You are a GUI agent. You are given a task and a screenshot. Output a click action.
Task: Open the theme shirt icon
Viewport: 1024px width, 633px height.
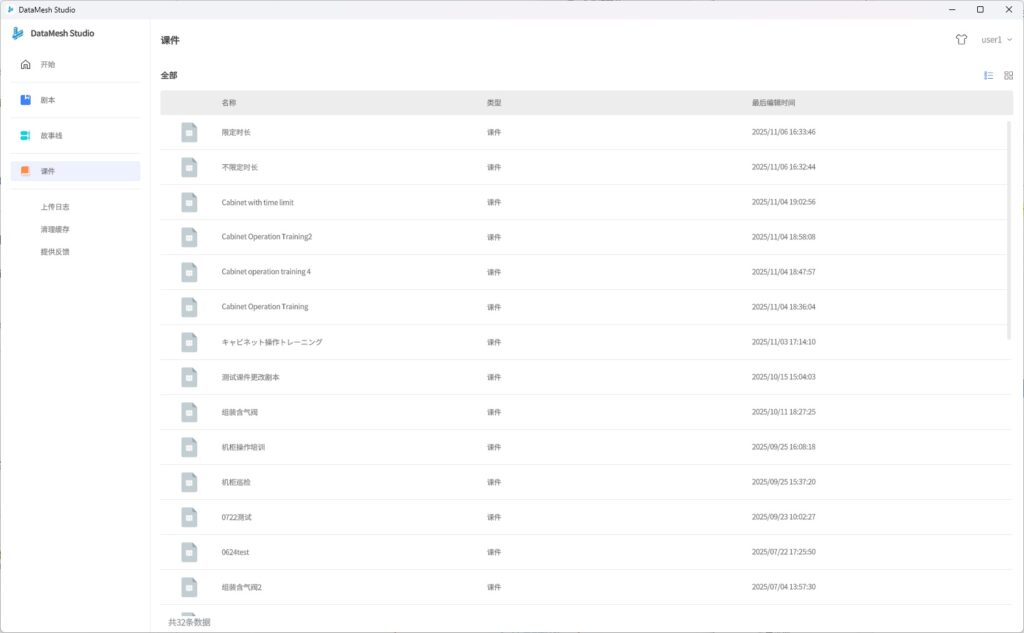(961, 40)
